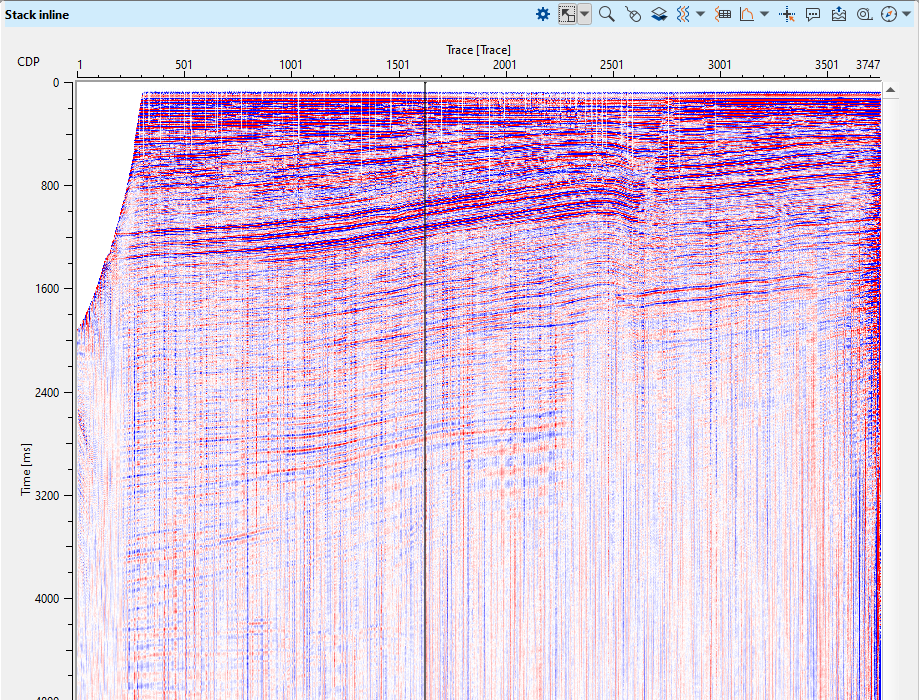The image size is (919, 700).
Task: Click the compass orientation icon
Action: point(887,14)
